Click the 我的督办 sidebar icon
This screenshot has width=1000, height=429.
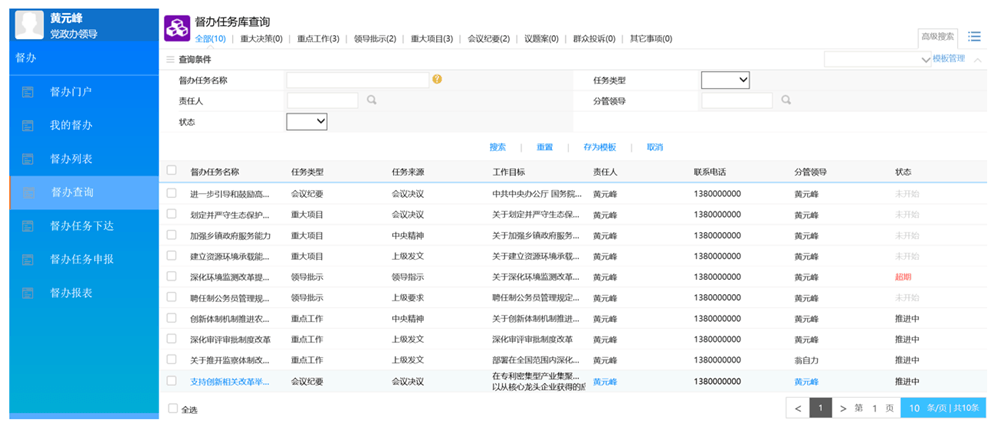[x=28, y=125]
